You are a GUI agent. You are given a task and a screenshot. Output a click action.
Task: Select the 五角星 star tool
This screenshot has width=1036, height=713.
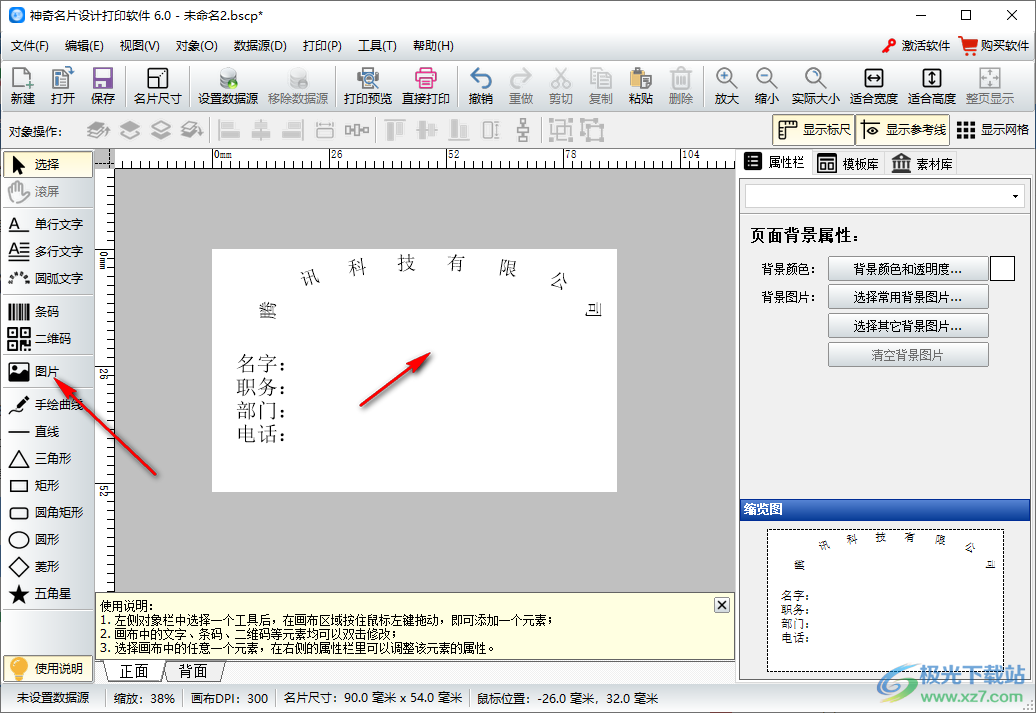[48, 594]
